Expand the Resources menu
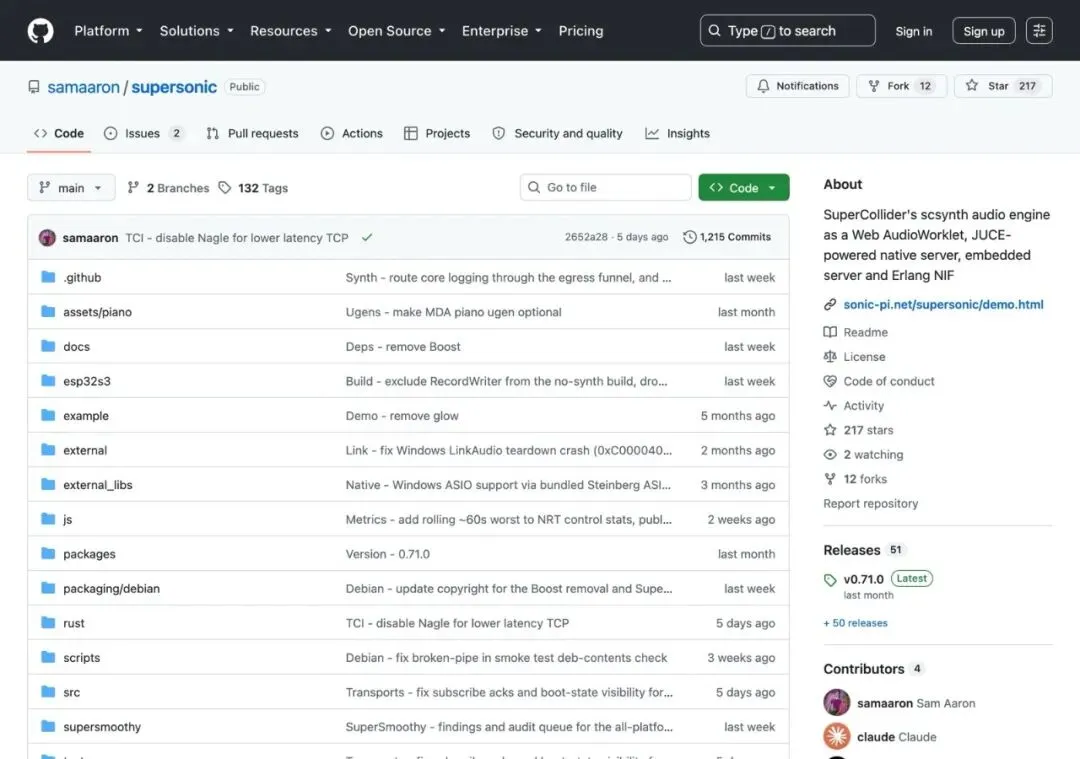The image size is (1080, 759). point(291,31)
